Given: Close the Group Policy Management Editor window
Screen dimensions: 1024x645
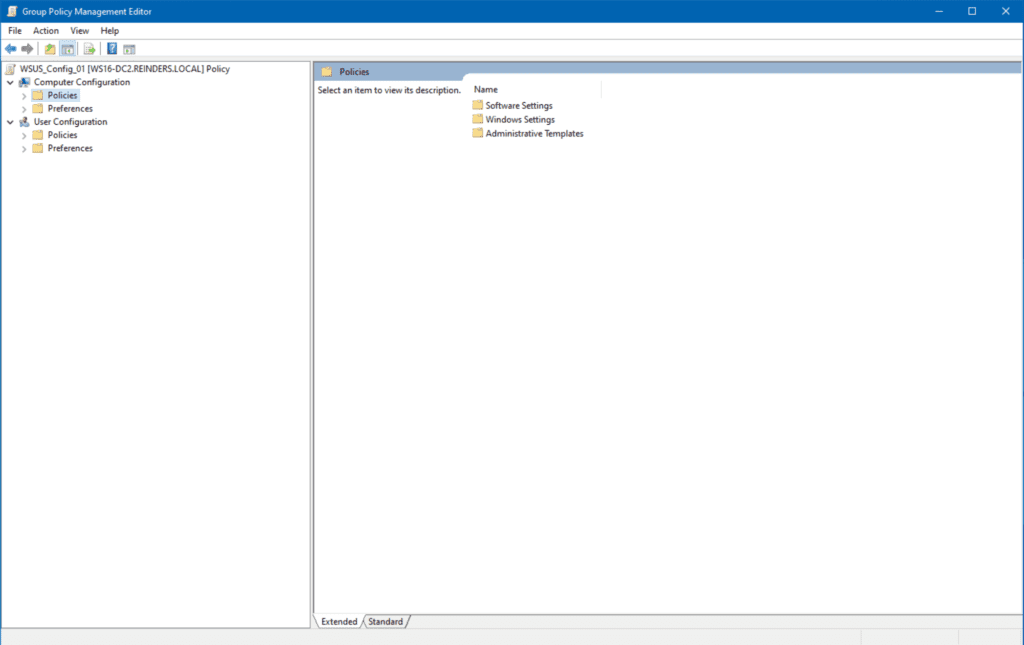Looking at the screenshot, I should pyautogui.click(x=1006, y=11).
